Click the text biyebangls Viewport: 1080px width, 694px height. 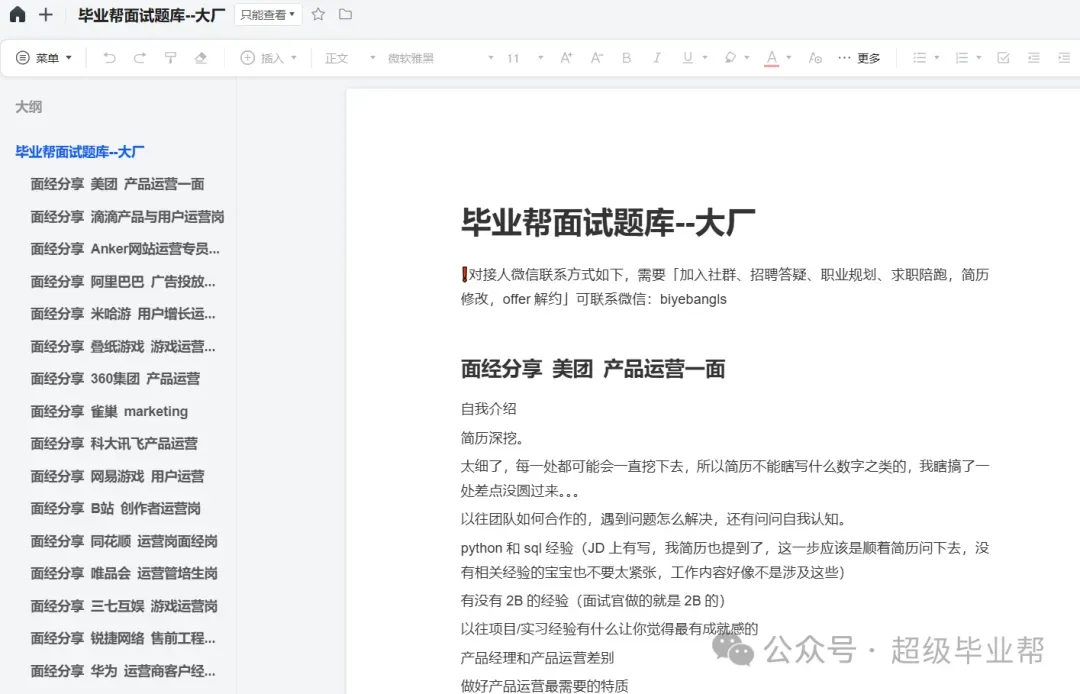pos(693,299)
